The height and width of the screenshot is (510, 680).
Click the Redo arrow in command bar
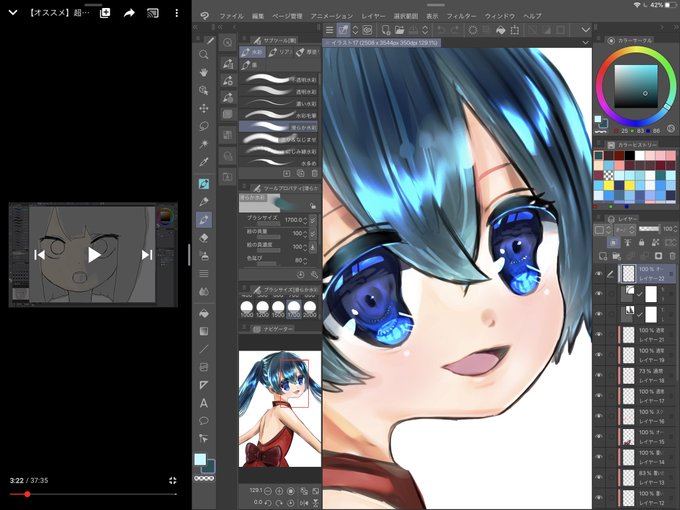(455, 30)
